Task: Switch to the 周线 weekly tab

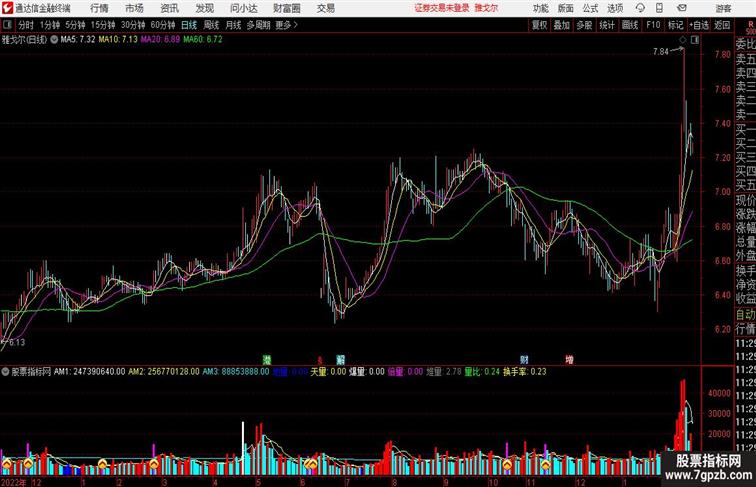Action: tap(211, 25)
